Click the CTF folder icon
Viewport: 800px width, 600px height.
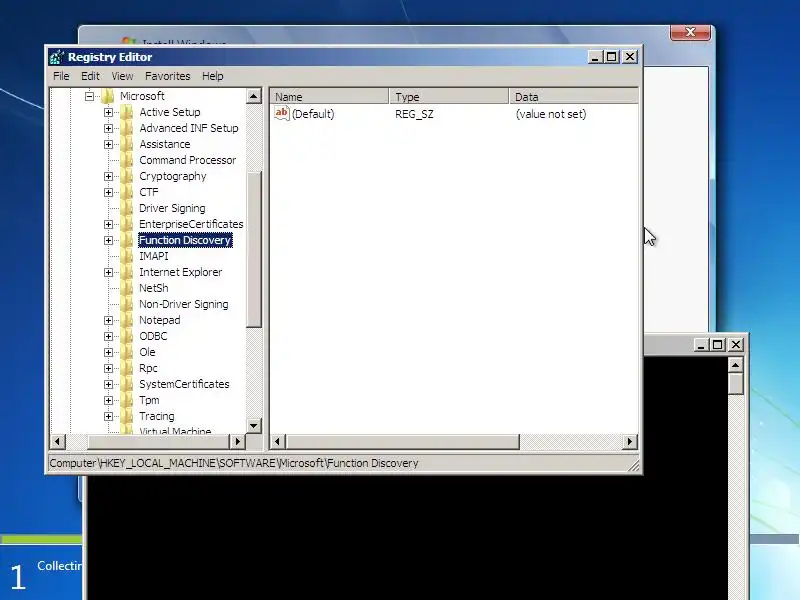[x=127, y=192]
